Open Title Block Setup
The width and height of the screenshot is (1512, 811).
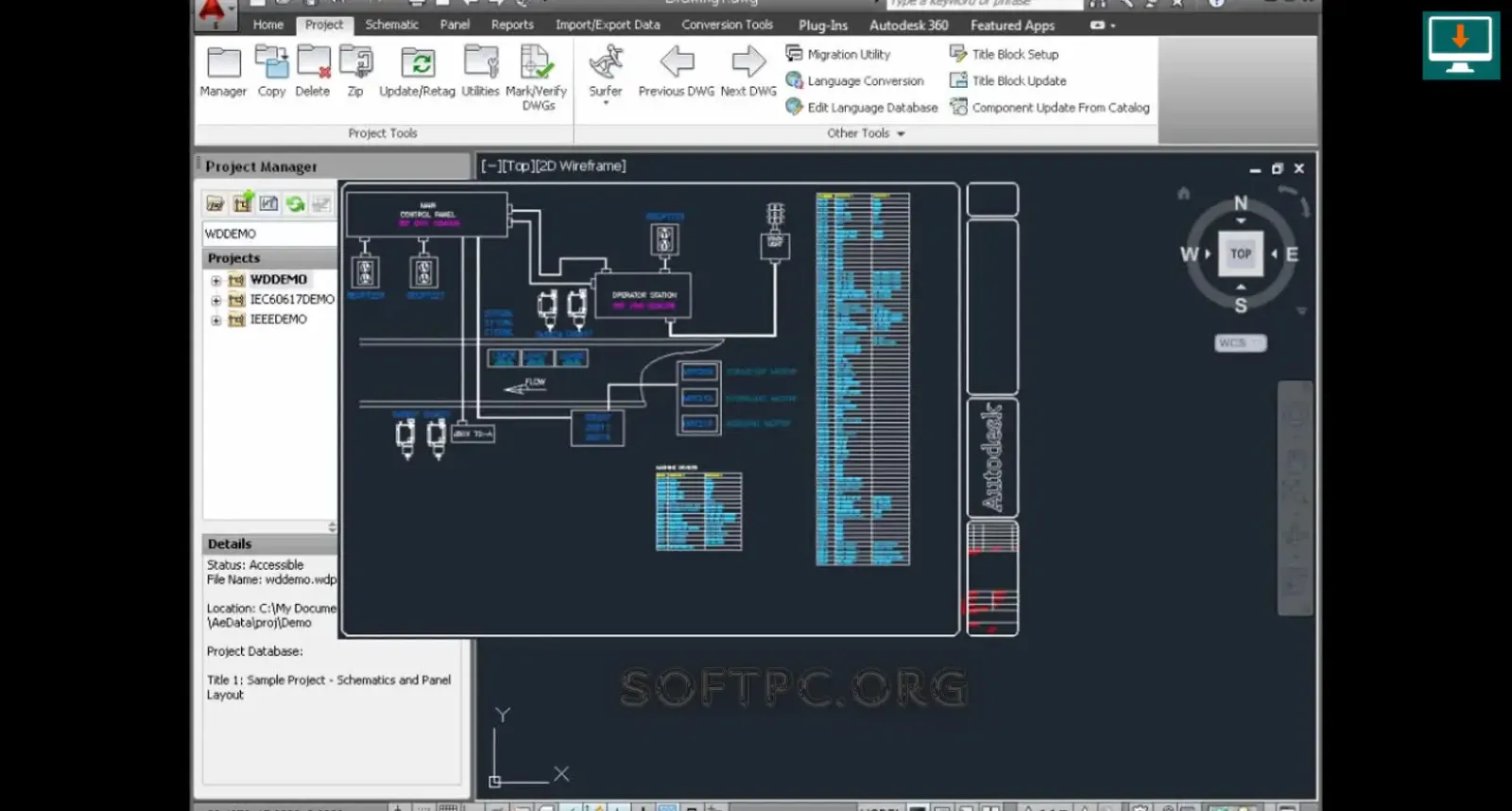click(1005, 54)
